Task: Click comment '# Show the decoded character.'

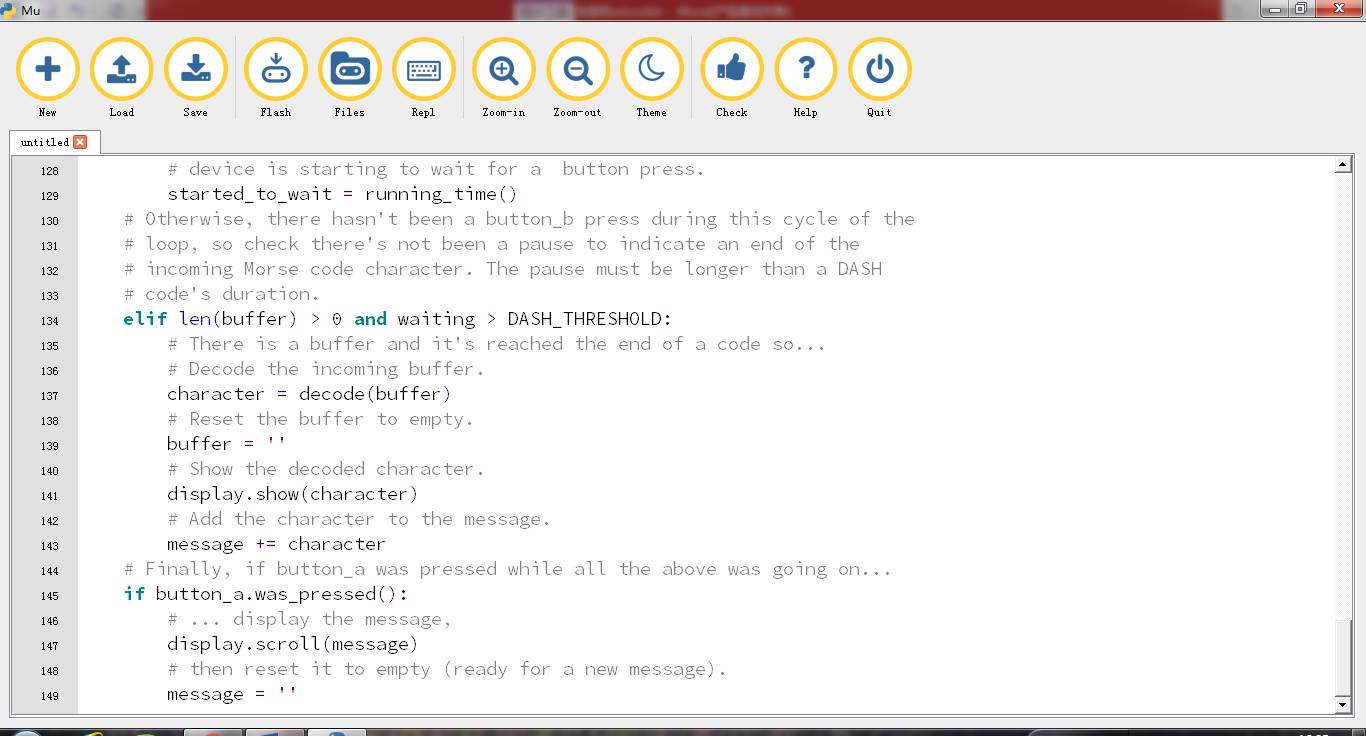Action: pyautogui.click(x=326, y=469)
